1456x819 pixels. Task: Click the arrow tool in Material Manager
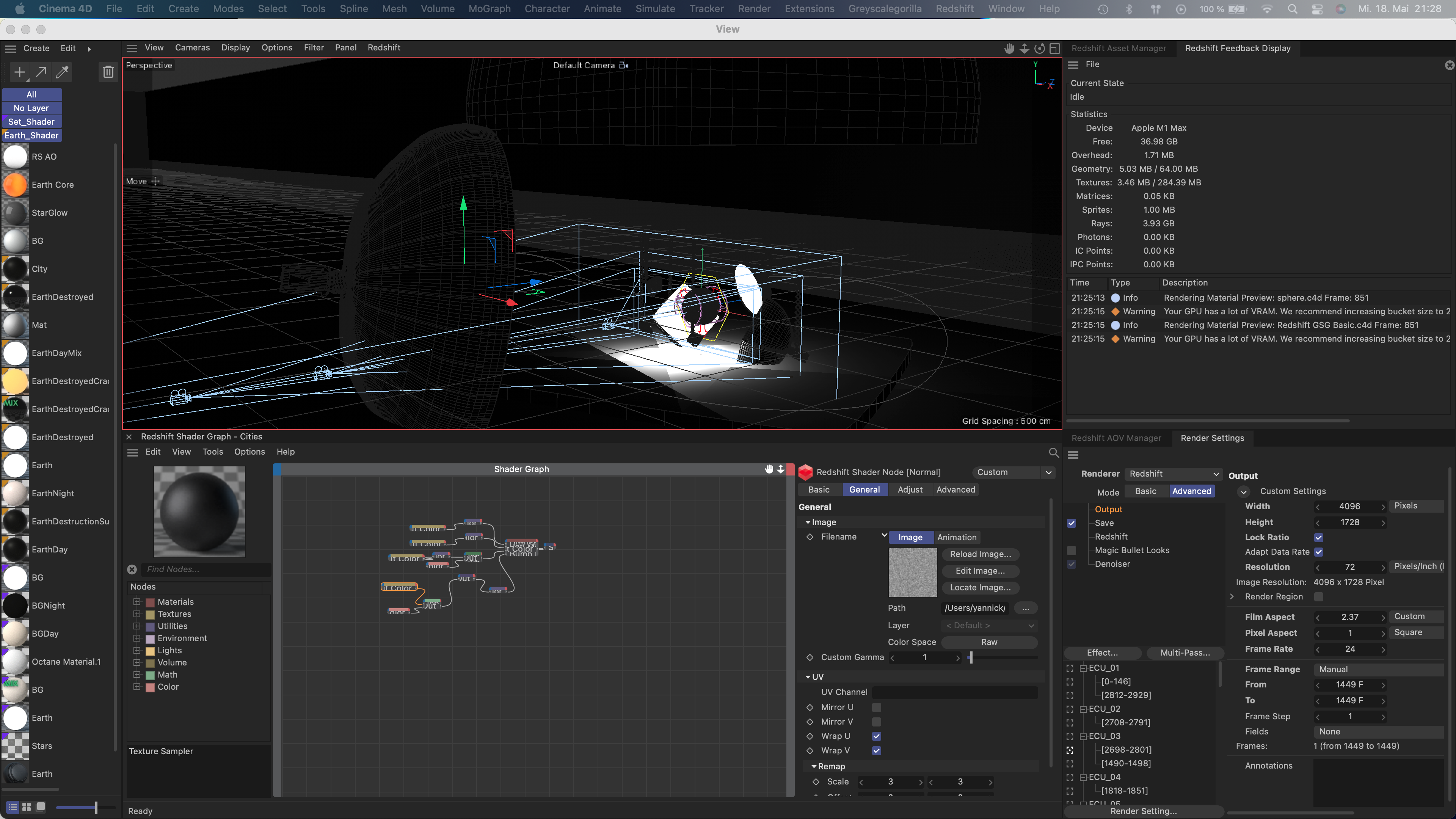click(x=41, y=72)
